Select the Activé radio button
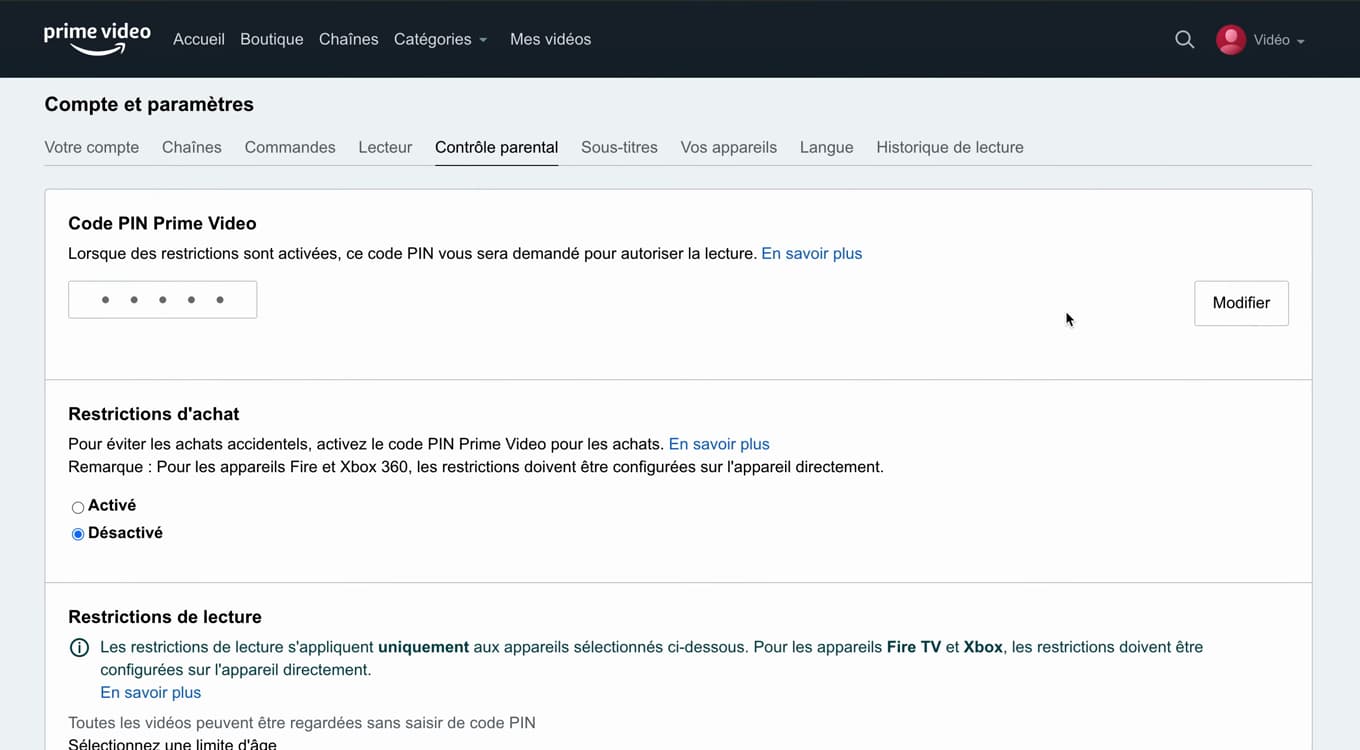The width and height of the screenshot is (1360, 750). pos(78,507)
